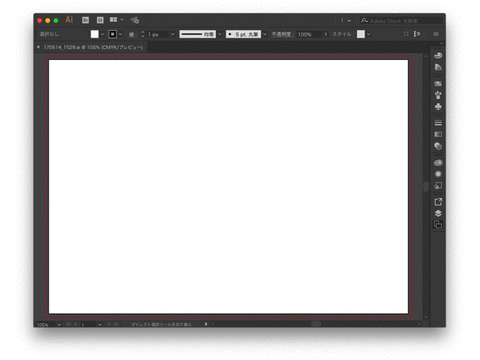Click the arrange documents icon
The image size is (480, 360).
114,20
